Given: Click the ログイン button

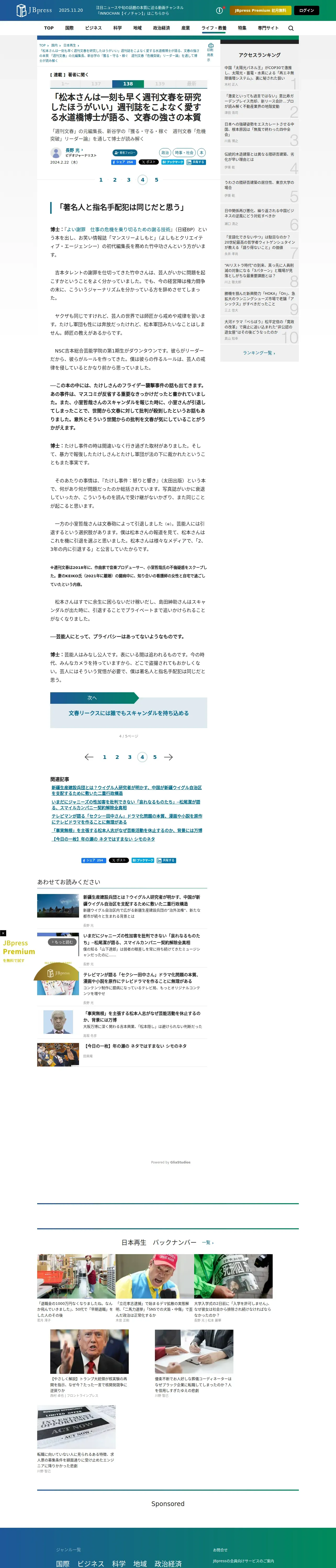Looking at the screenshot, I should 307,10.
